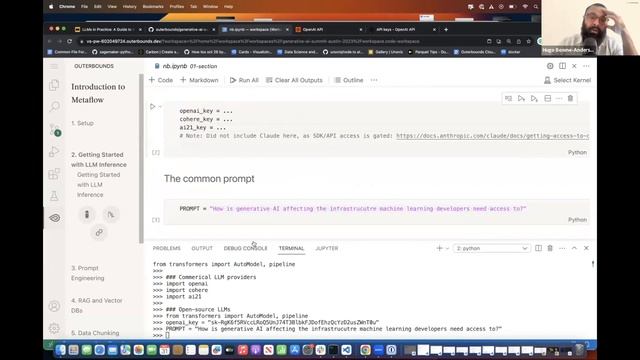The width and height of the screenshot is (640, 360).
Task: Click the Chrome address bar
Action: click(282, 41)
